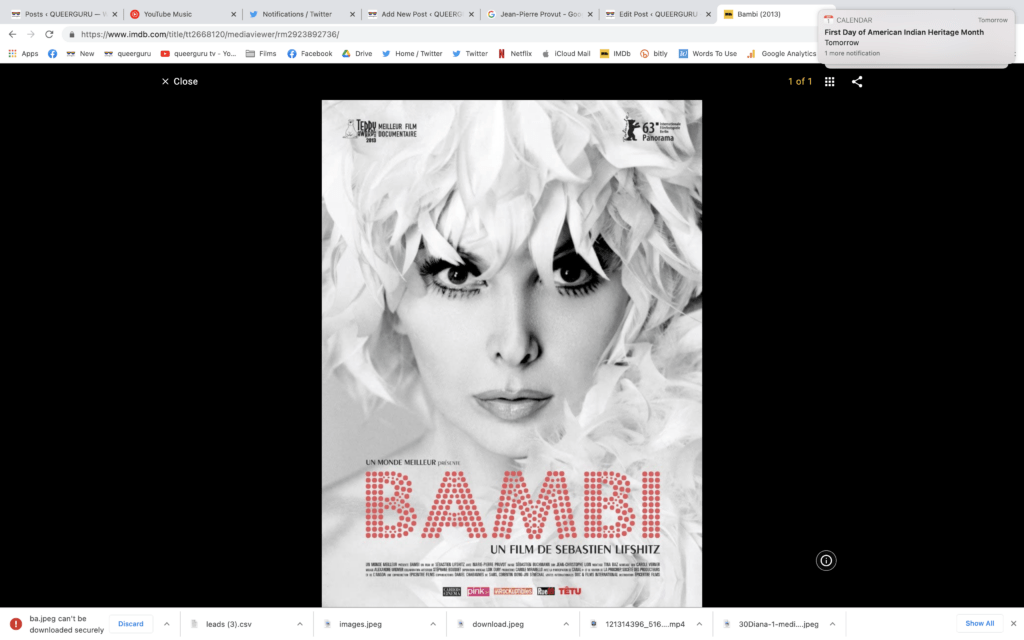Go back with the browser back arrow
The height and width of the screenshot is (640, 1024).
[12, 34]
